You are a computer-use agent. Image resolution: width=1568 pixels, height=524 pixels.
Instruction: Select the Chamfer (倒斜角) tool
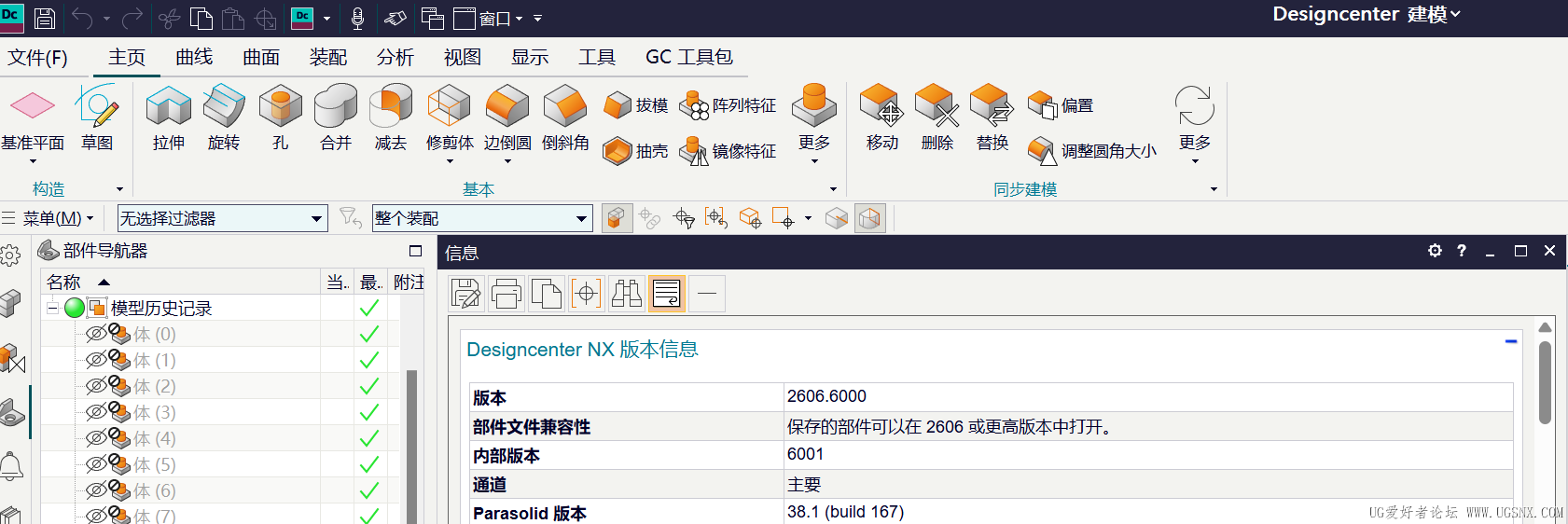point(565,117)
